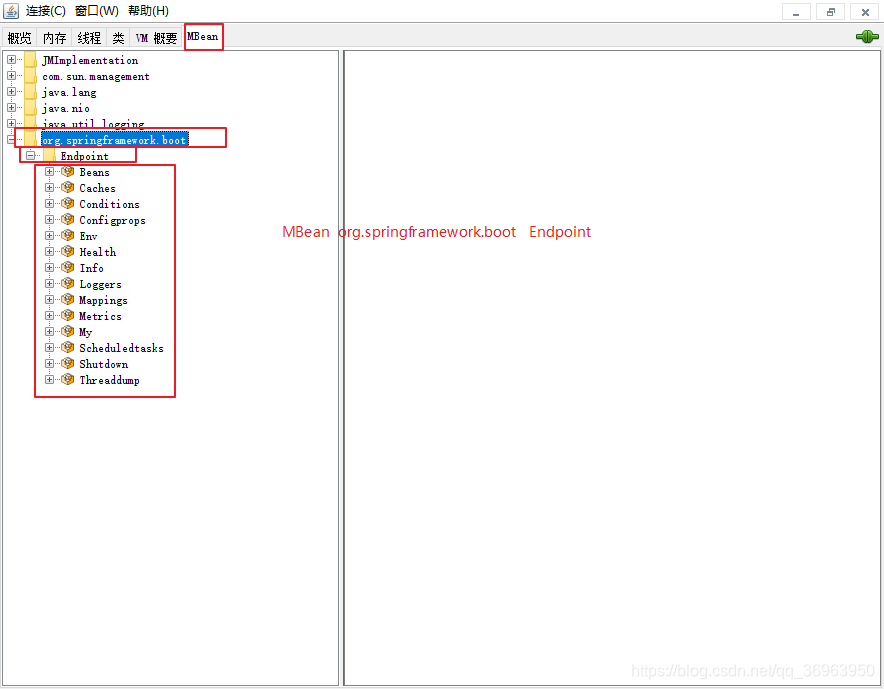Expand the java.lang node
The image size is (884, 689).
point(11,91)
